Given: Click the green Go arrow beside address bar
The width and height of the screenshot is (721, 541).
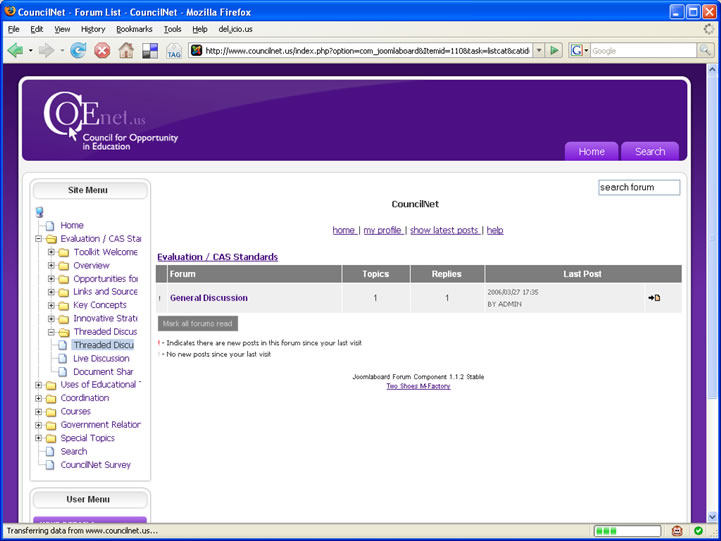Looking at the screenshot, I should coord(555,50).
